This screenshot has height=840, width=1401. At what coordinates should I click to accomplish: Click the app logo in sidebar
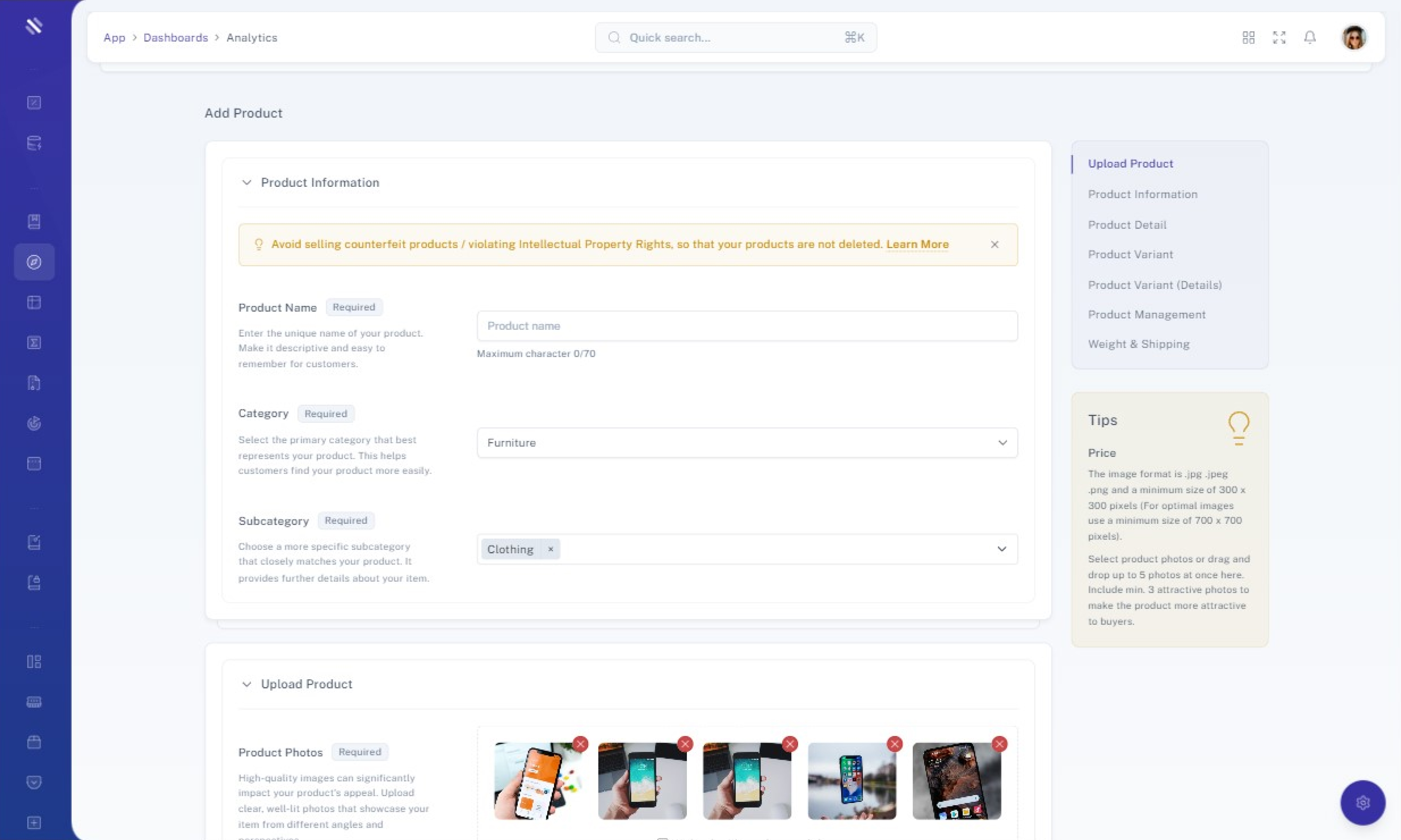(34, 25)
